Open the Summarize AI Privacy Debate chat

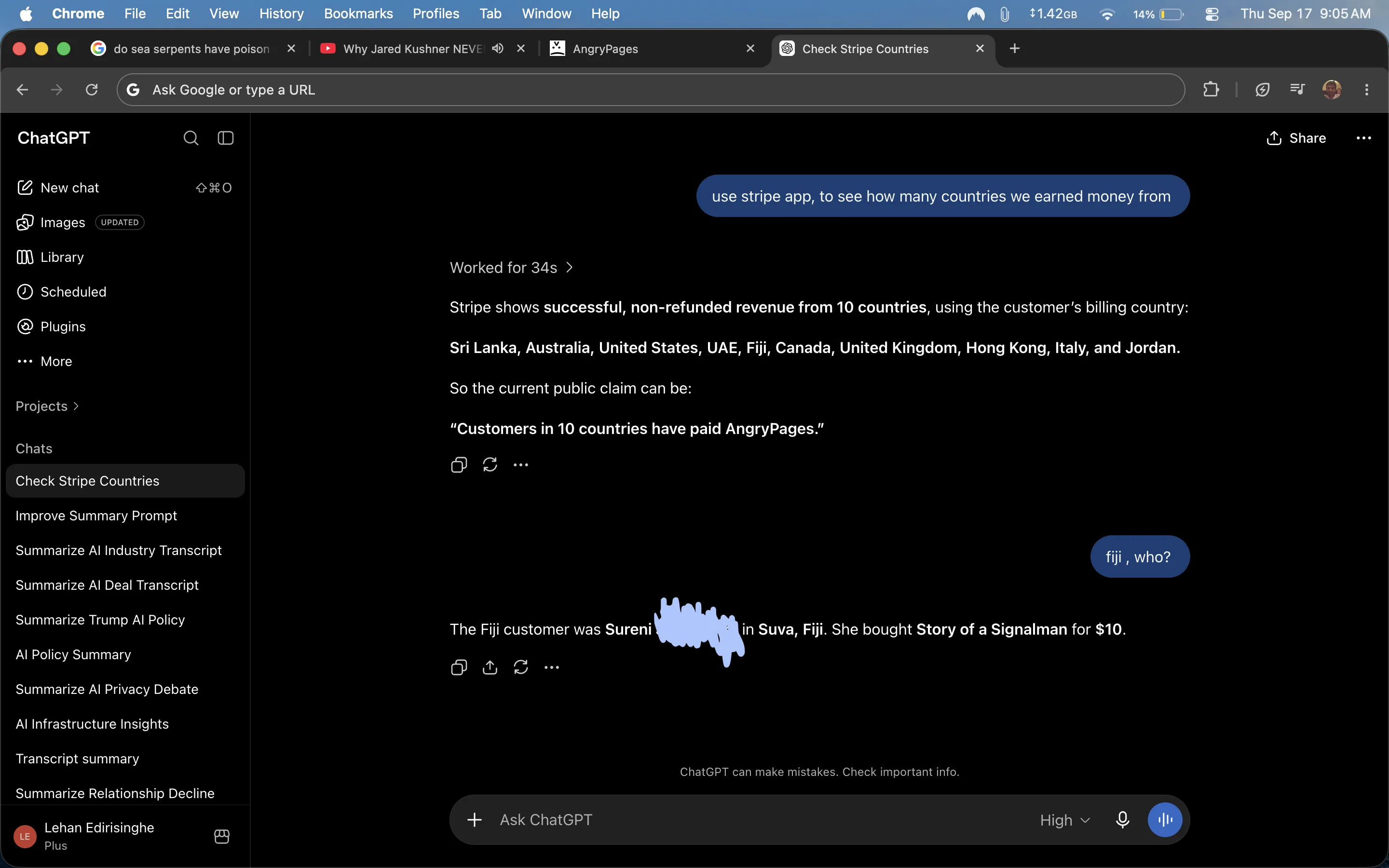tap(124, 689)
